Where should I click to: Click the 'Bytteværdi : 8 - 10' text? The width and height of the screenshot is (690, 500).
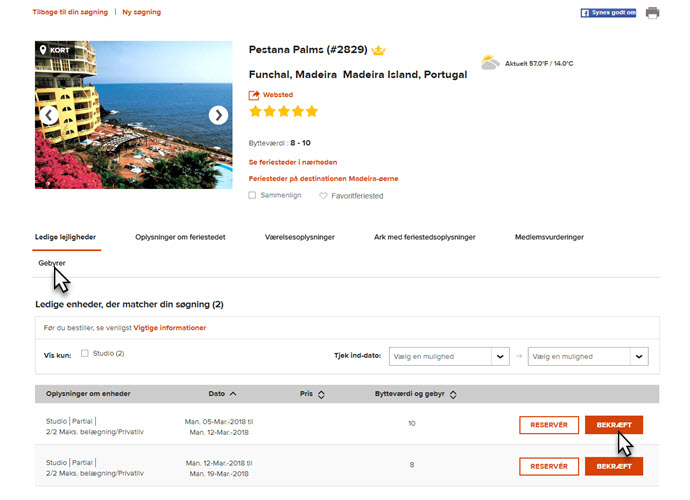(279, 143)
